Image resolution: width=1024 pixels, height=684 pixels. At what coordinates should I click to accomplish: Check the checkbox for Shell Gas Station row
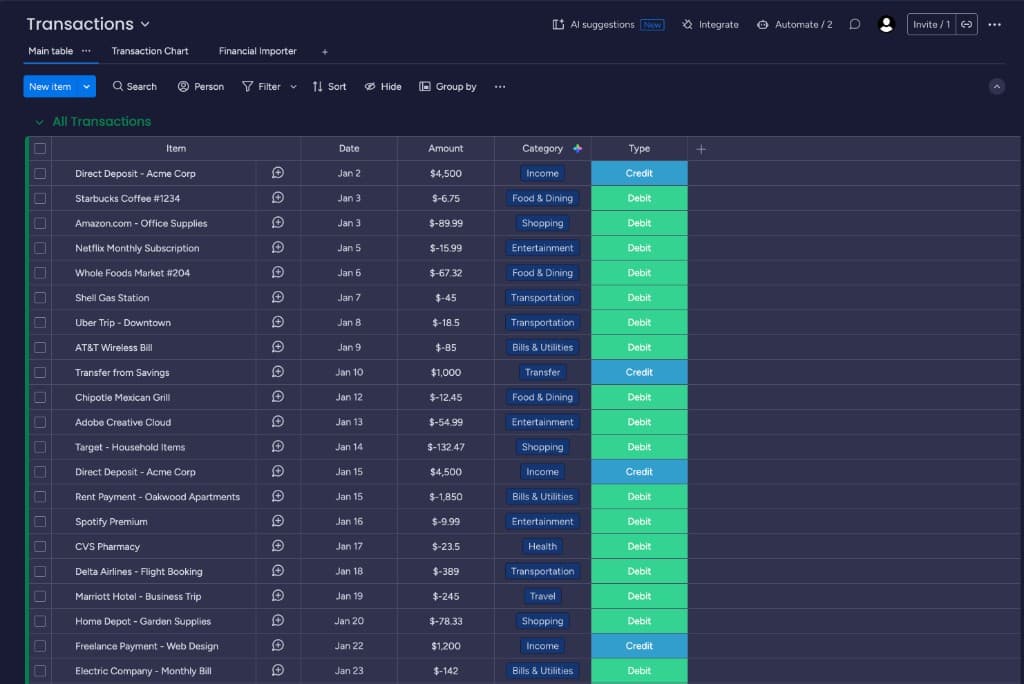click(40, 297)
